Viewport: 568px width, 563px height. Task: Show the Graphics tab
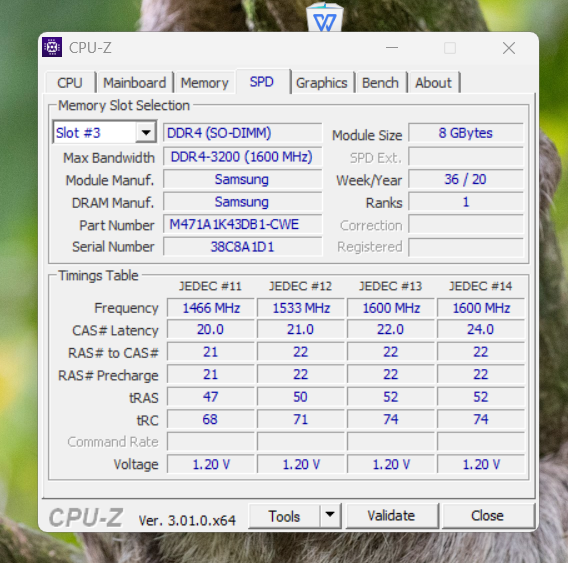322,83
